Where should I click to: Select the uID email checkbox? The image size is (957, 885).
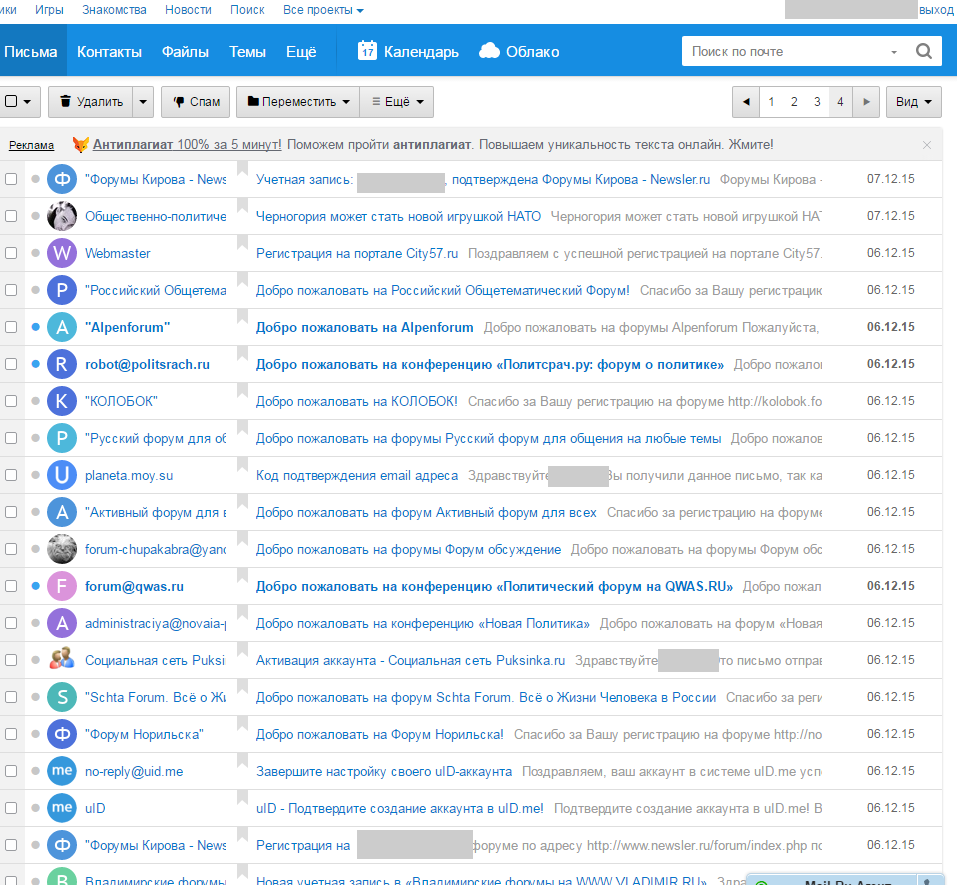tap(11, 808)
